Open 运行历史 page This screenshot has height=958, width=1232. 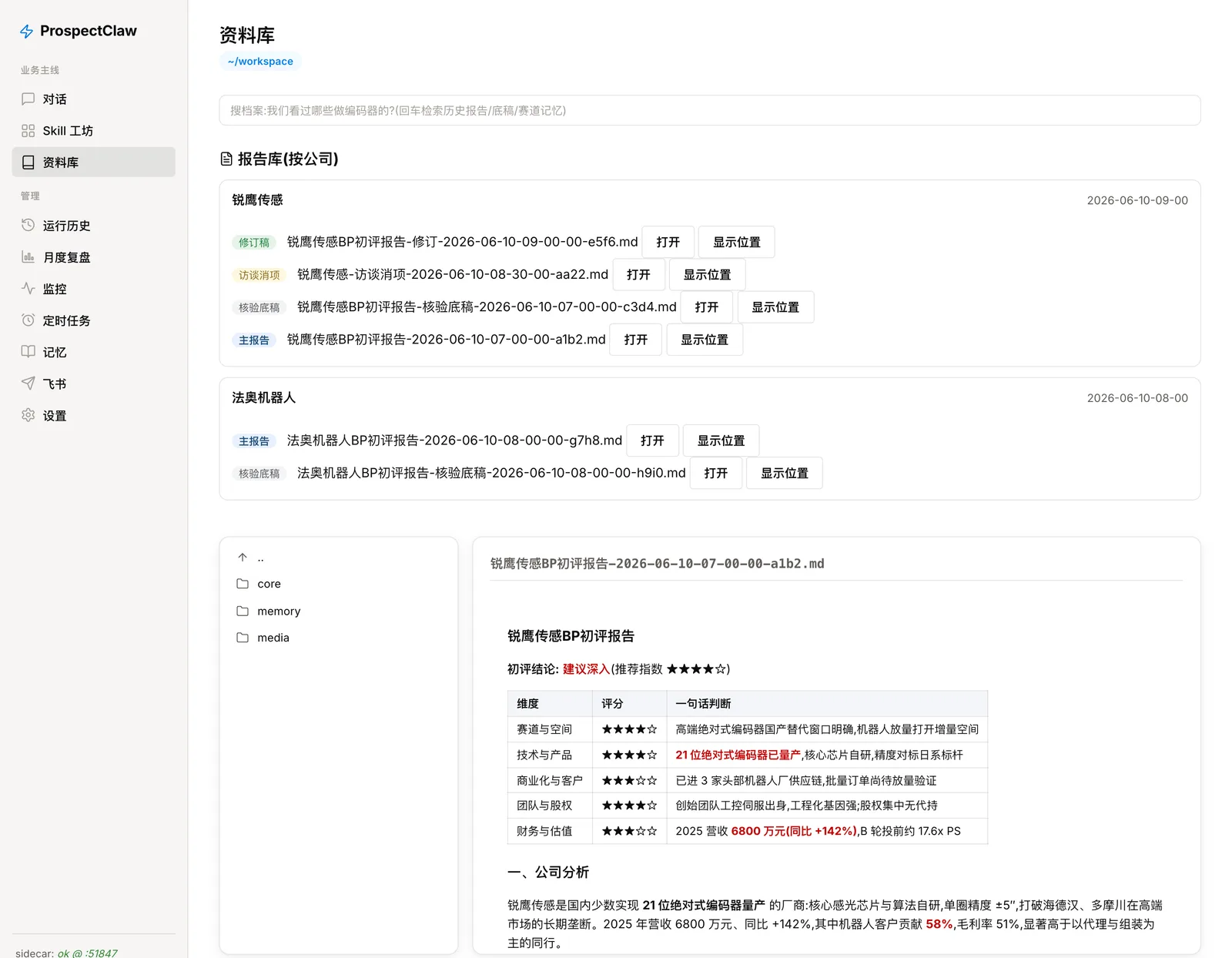94,225
